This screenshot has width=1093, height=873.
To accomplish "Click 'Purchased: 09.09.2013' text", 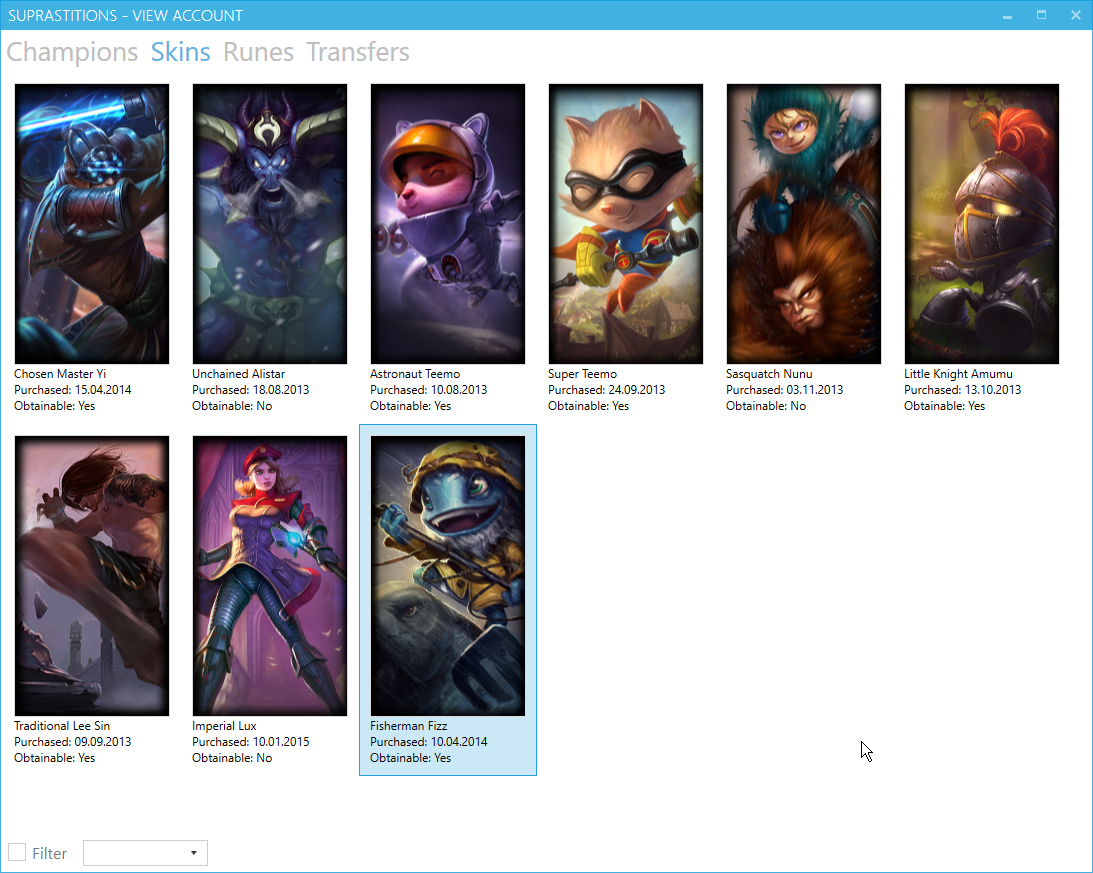I will [x=72, y=742].
